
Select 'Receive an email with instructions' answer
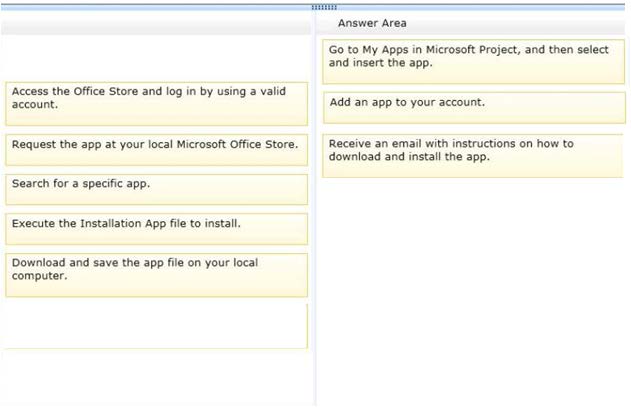point(472,156)
